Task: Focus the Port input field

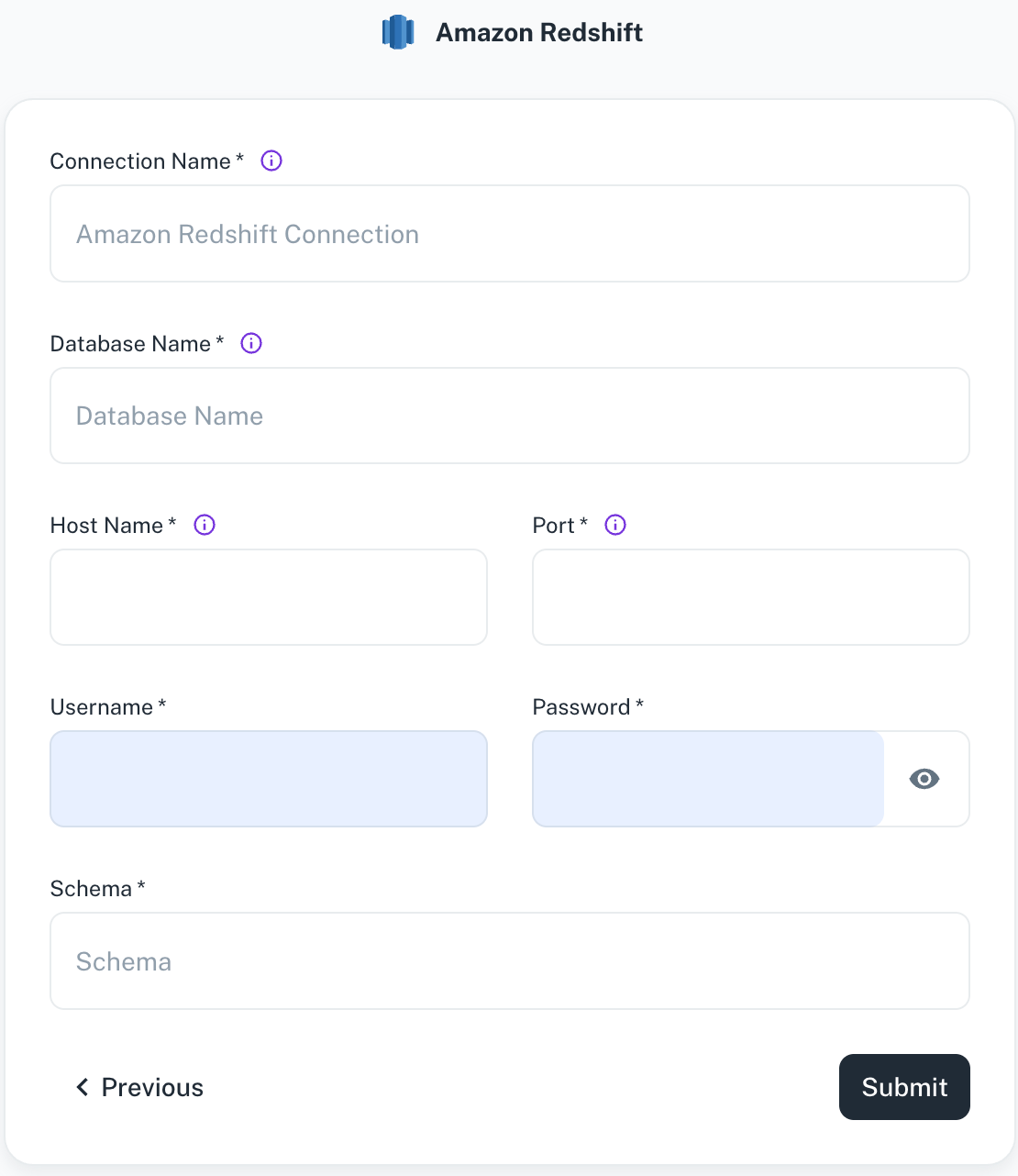Action: pos(751,597)
